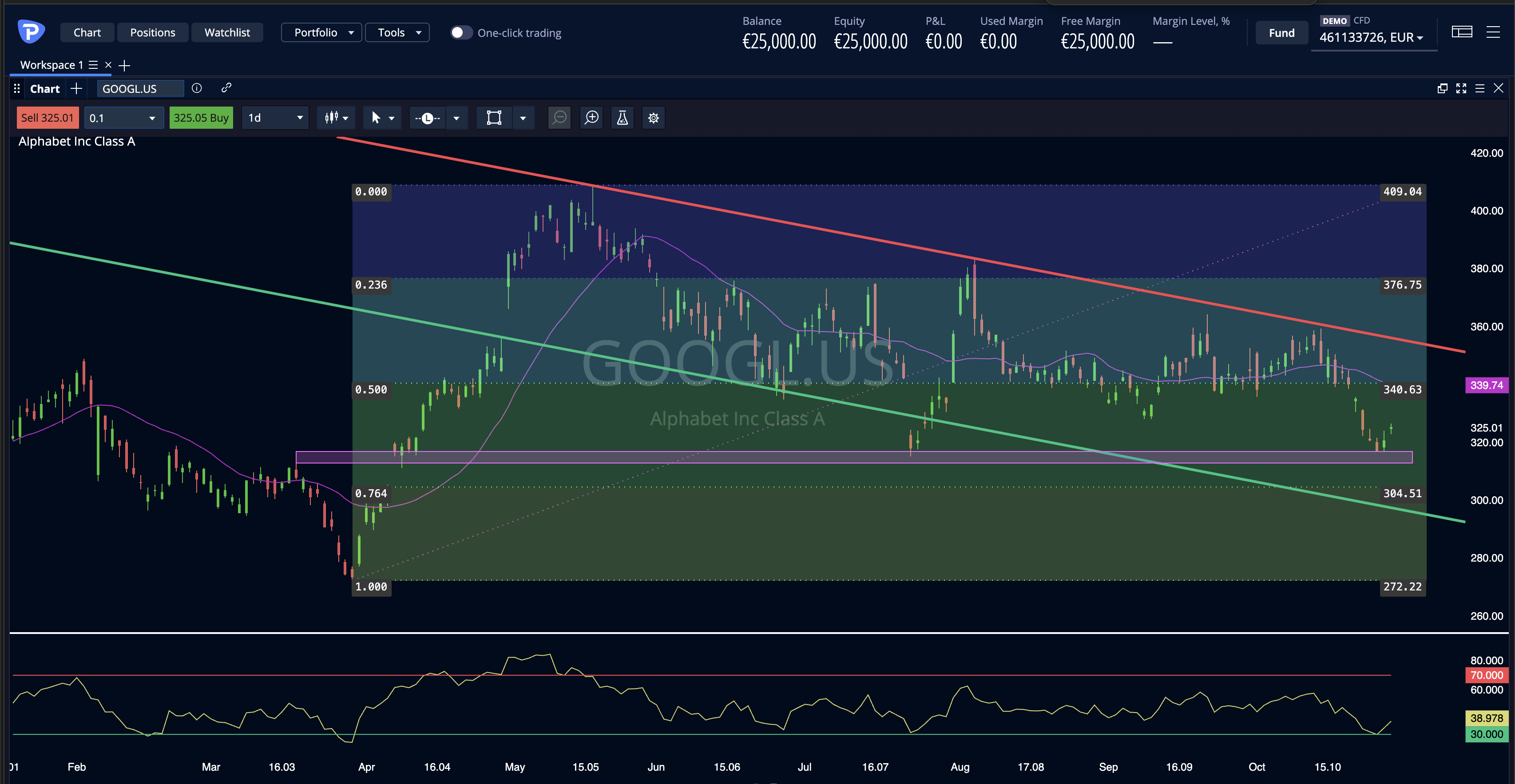Switch to the Watchlist tab
This screenshot has width=1515, height=784.
click(x=227, y=32)
